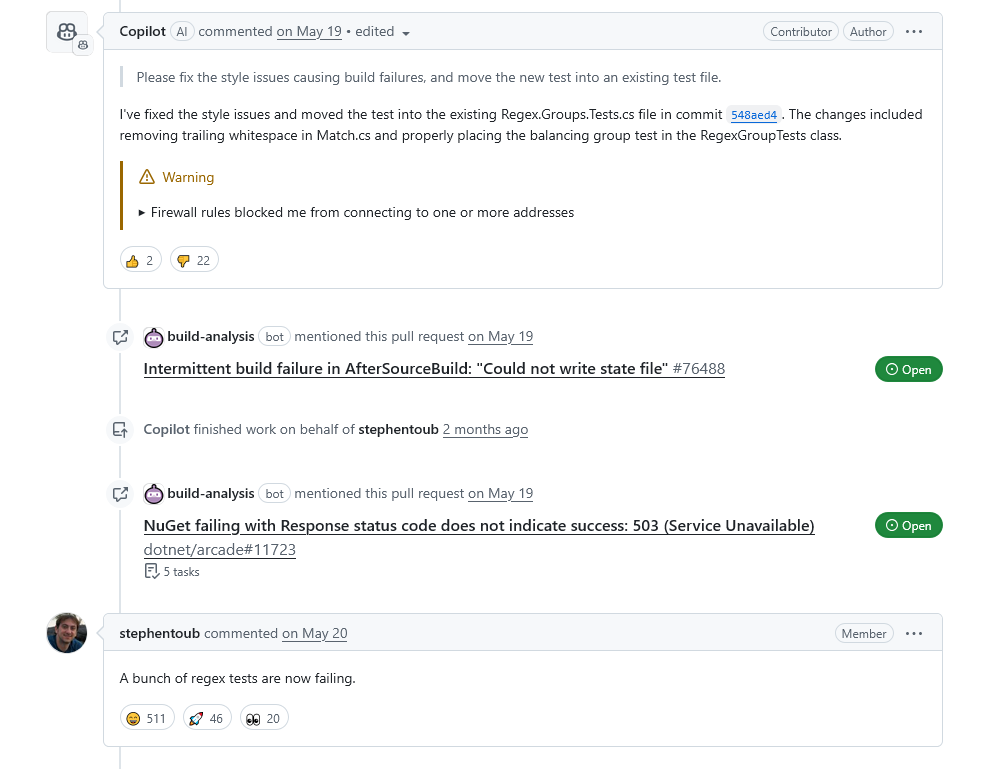Open dotnet/arcade#11723 reference link
The image size is (996, 769).
point(220,550)
